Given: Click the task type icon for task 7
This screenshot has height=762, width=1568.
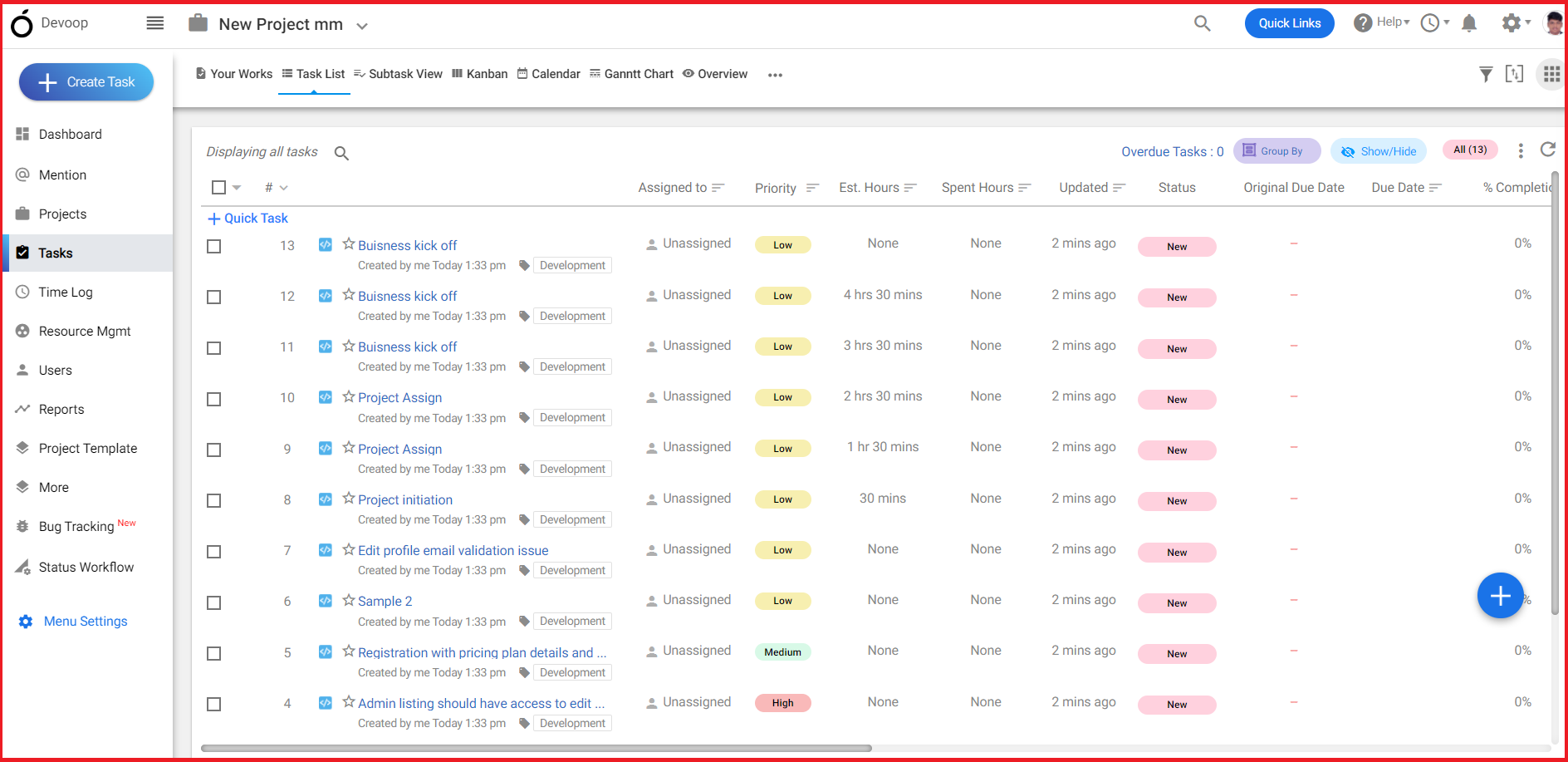Looking at the screenshot, I should [x=326, y=549].
